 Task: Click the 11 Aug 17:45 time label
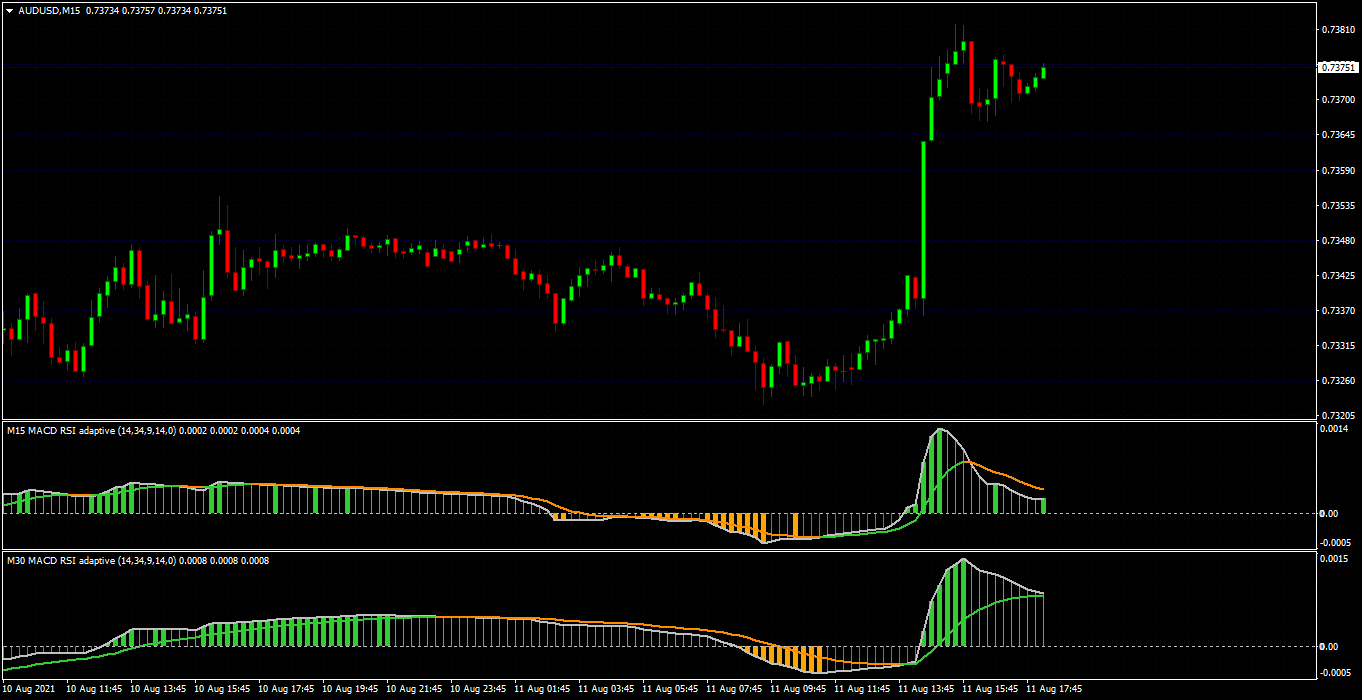coord(1053,689)
